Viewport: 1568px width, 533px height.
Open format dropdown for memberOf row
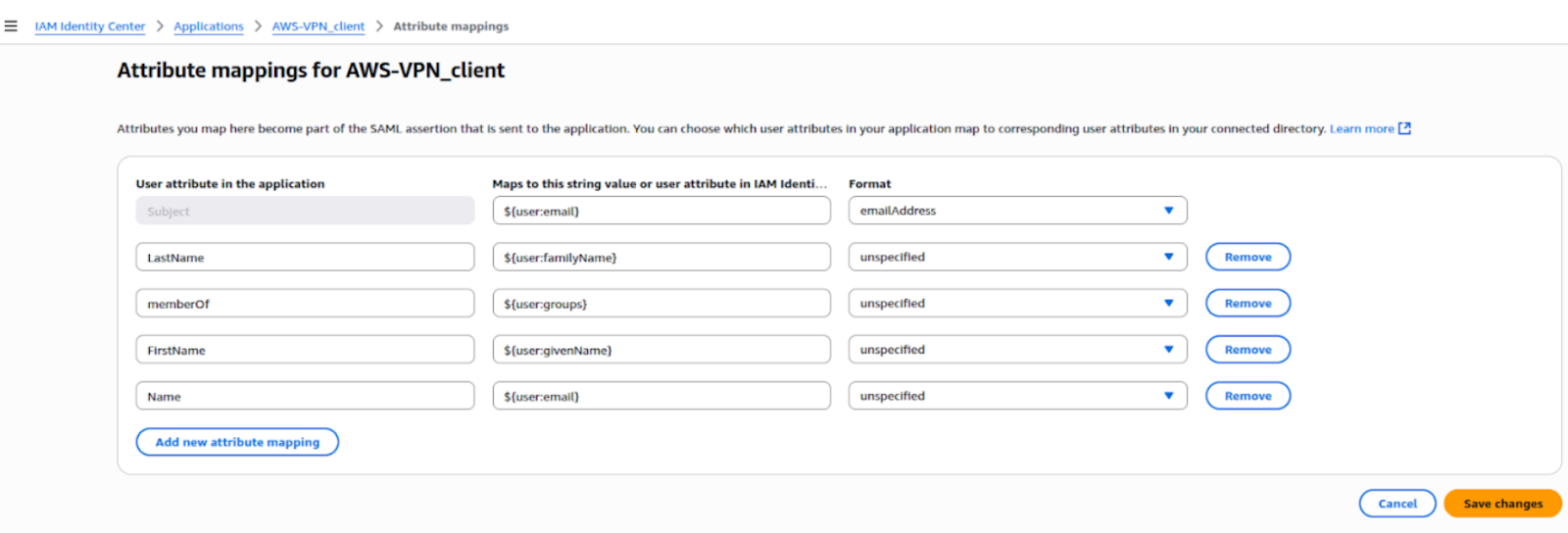pyautogui.click(x=1017, y=304)
